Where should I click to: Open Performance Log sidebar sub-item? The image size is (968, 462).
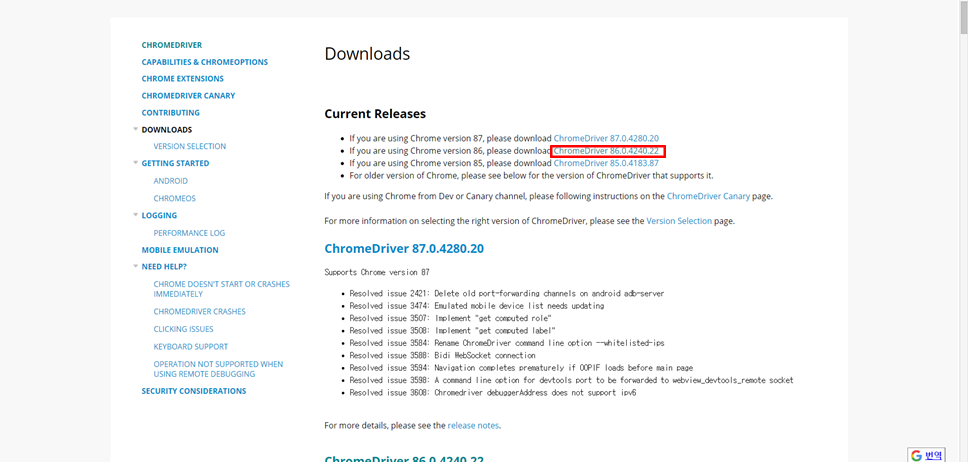click(189, 233)
